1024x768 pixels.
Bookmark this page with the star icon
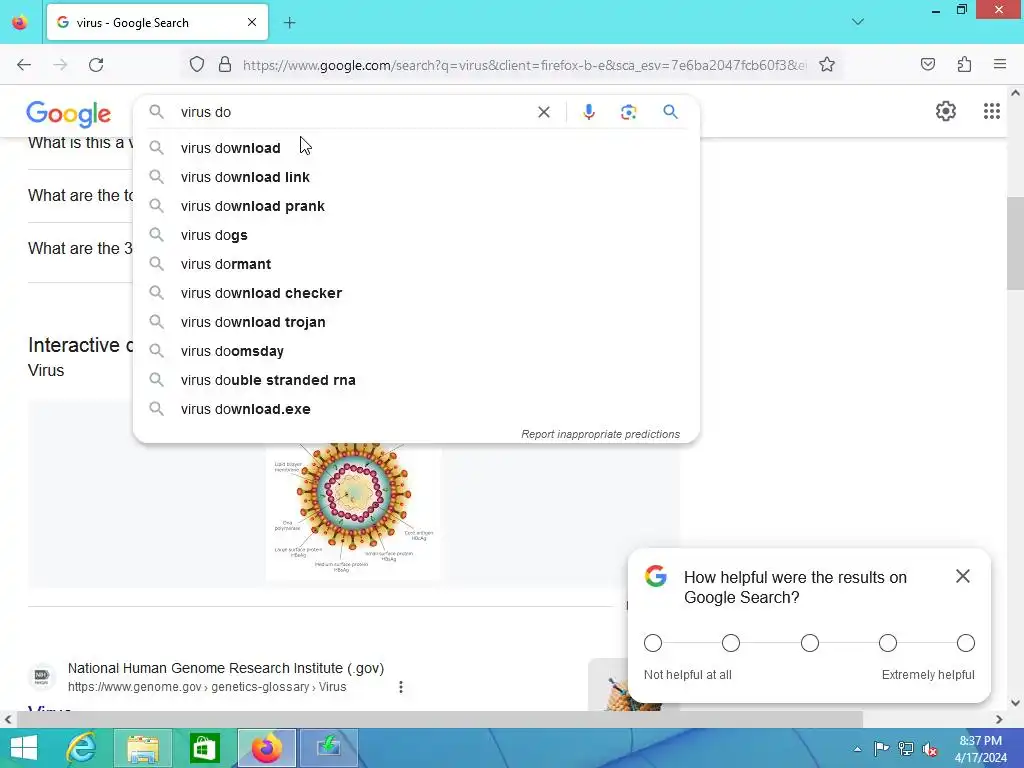coord(827,65)
